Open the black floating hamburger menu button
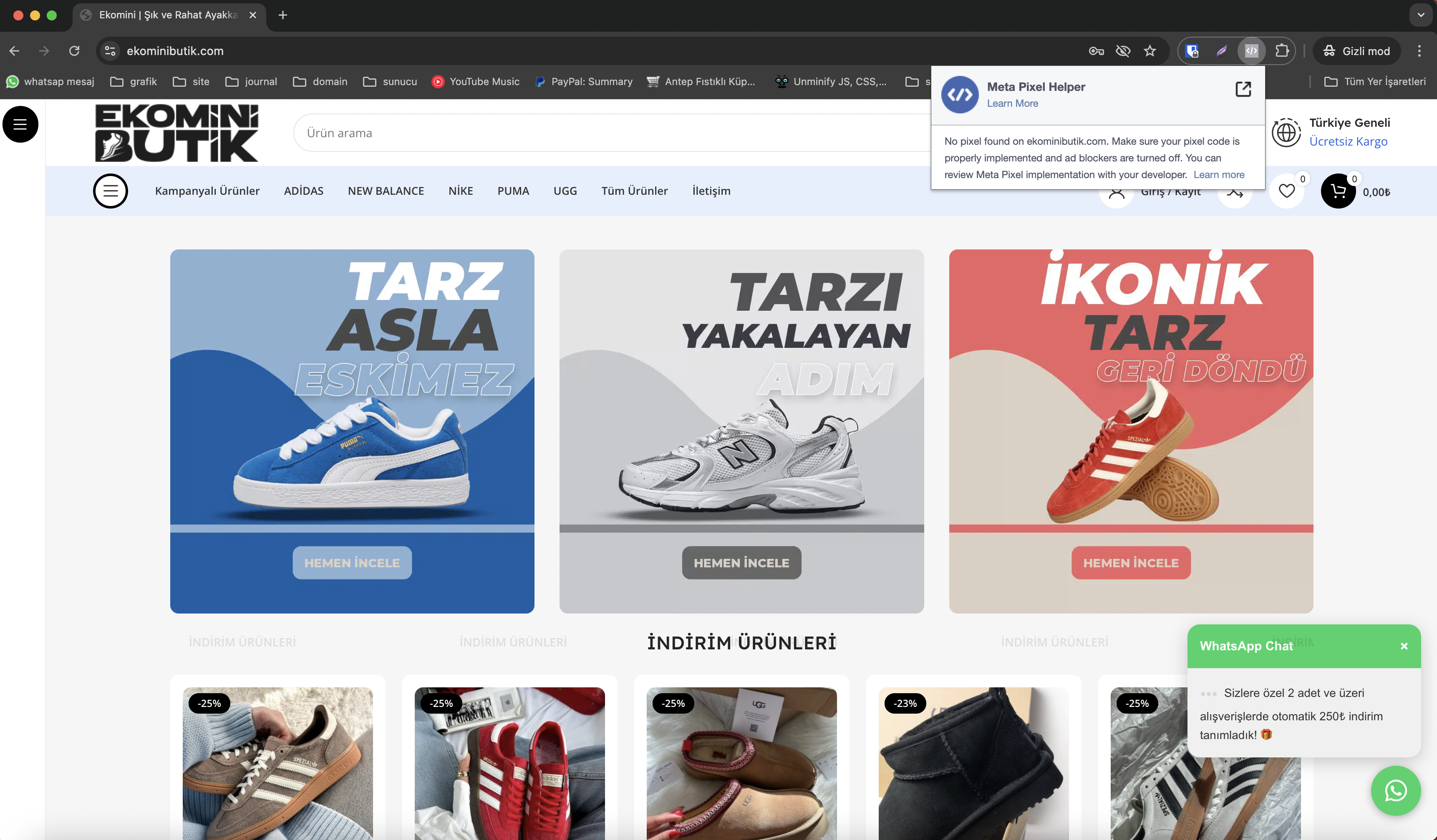The height and width of the screenshot is (840, 1437). coord(20,124)
